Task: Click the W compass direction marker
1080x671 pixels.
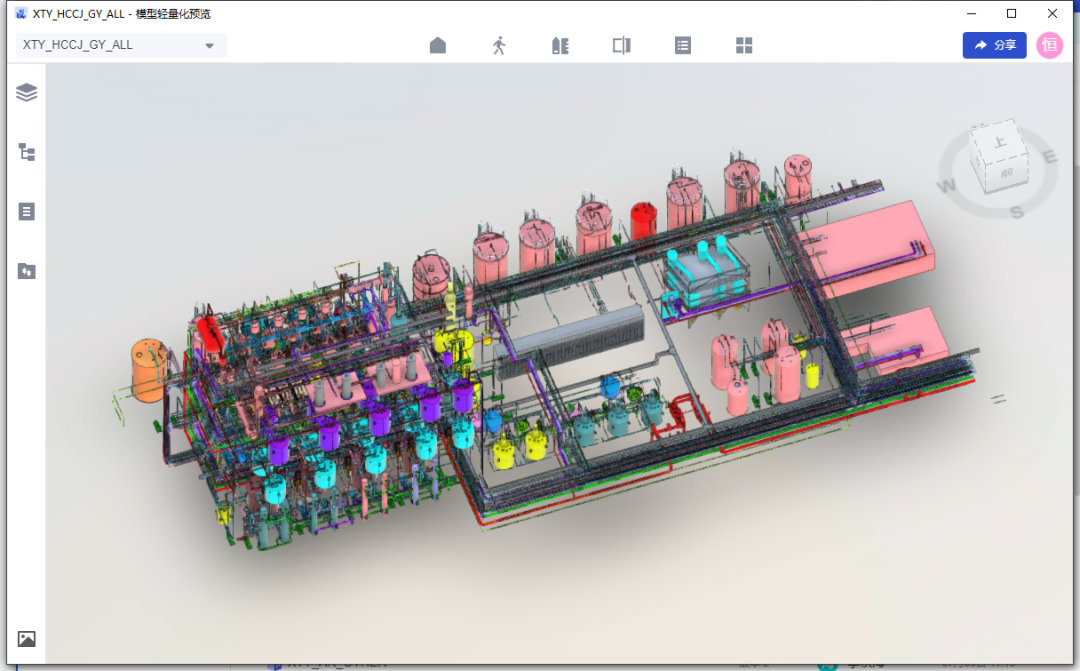Action: [946, 186]
